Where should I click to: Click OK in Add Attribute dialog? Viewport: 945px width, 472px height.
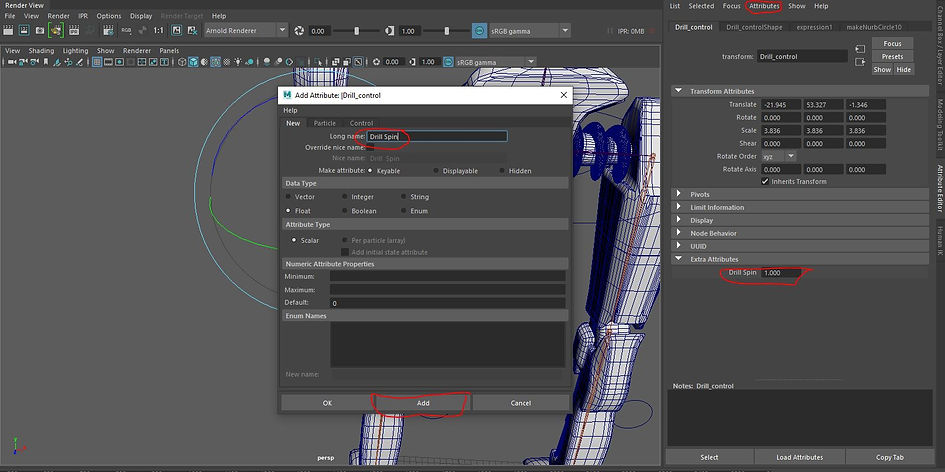pos(327,403)
